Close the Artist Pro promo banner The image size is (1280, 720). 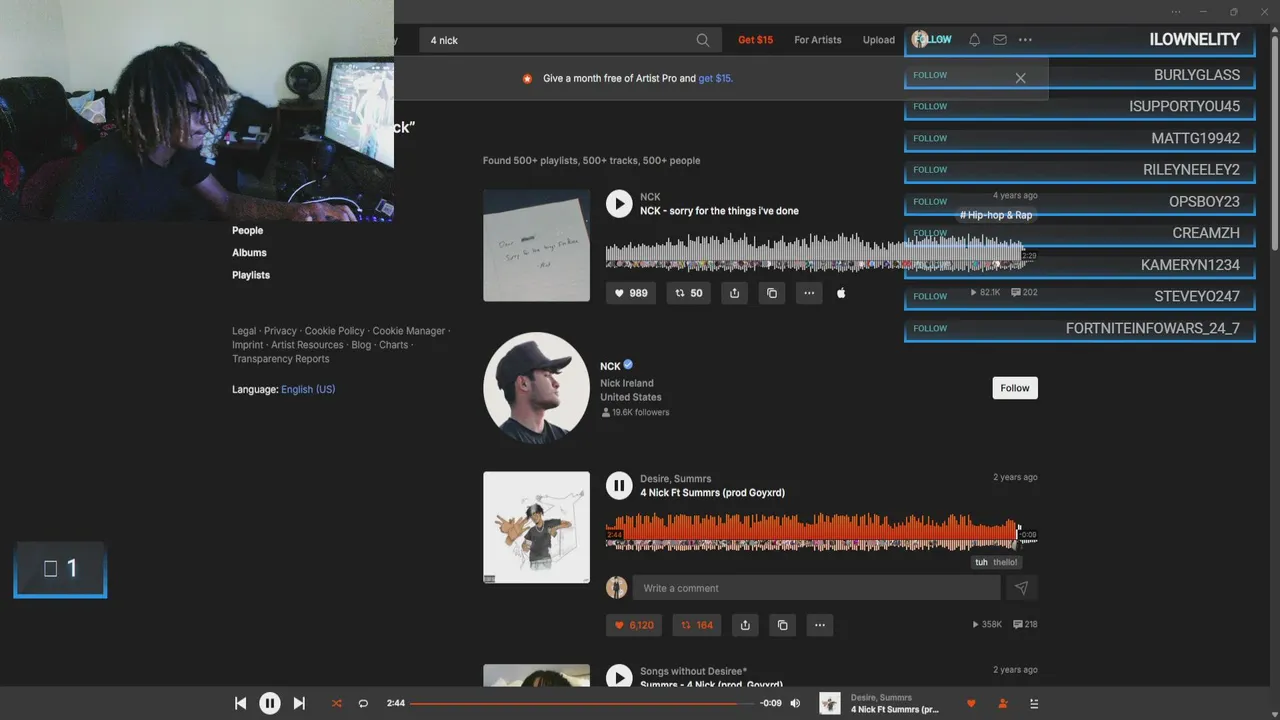1020,78
